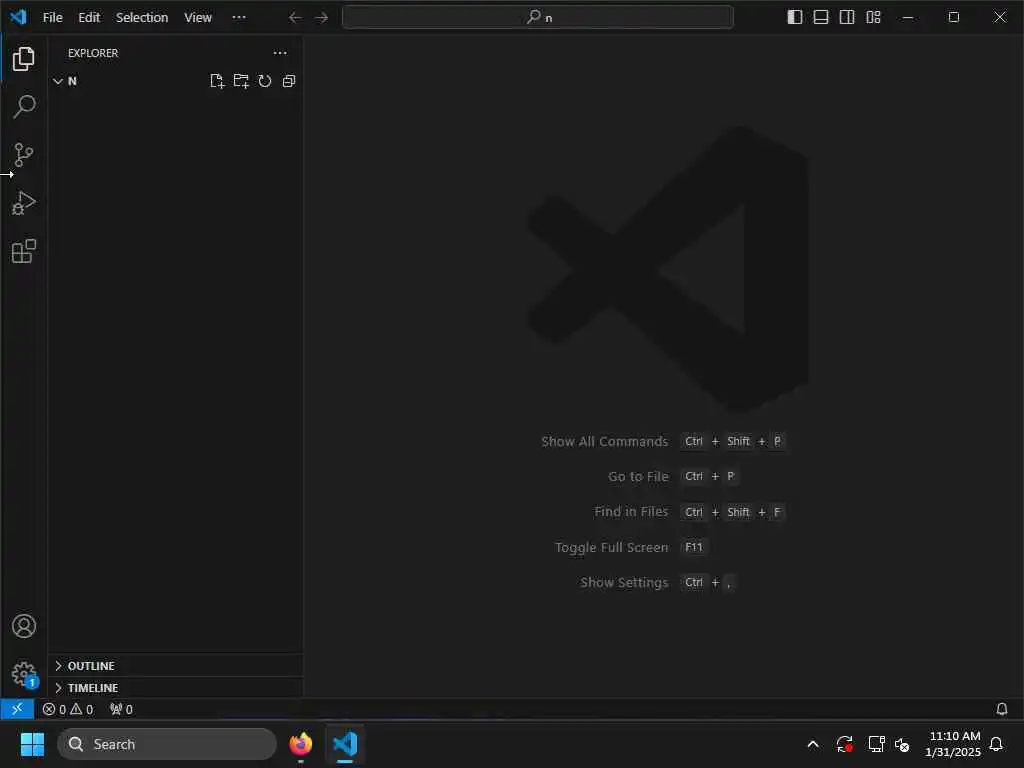This screenshot has width=1024, height=768.
Task: Open the Manage gear icon
Action: click(x=24, y=674)
